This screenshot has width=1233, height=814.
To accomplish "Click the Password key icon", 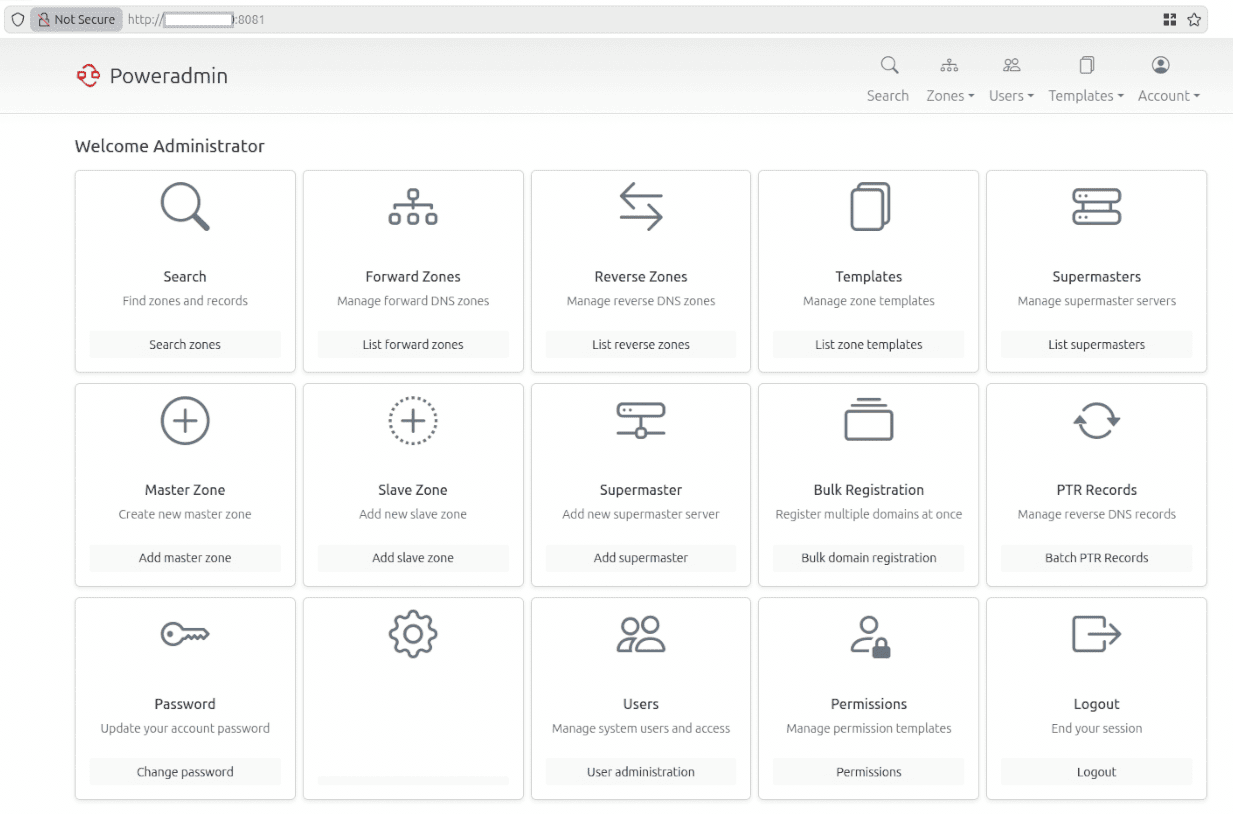I will pos(185,634).
